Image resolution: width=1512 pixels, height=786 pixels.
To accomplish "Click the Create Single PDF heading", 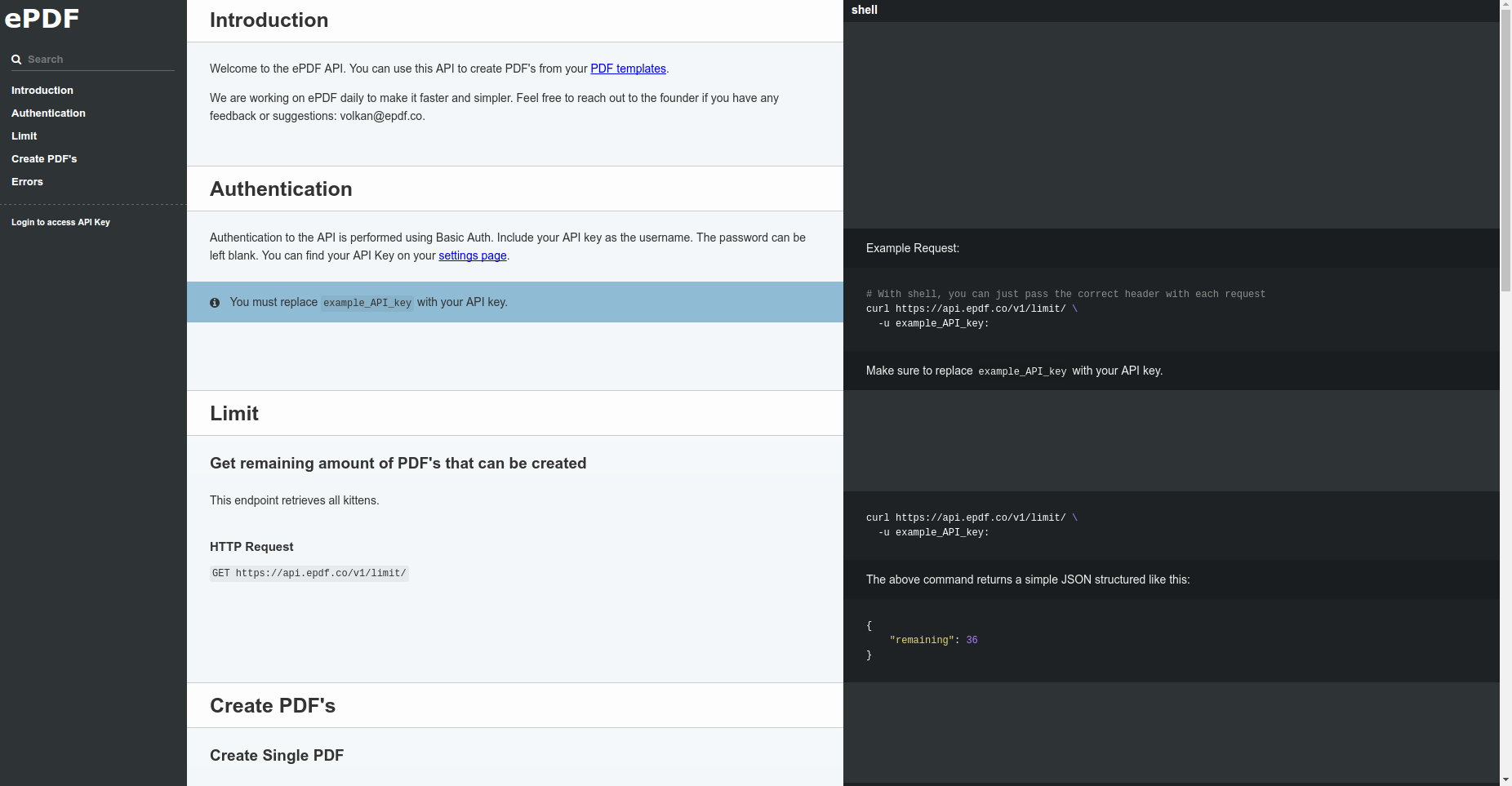I will point(277,756).
